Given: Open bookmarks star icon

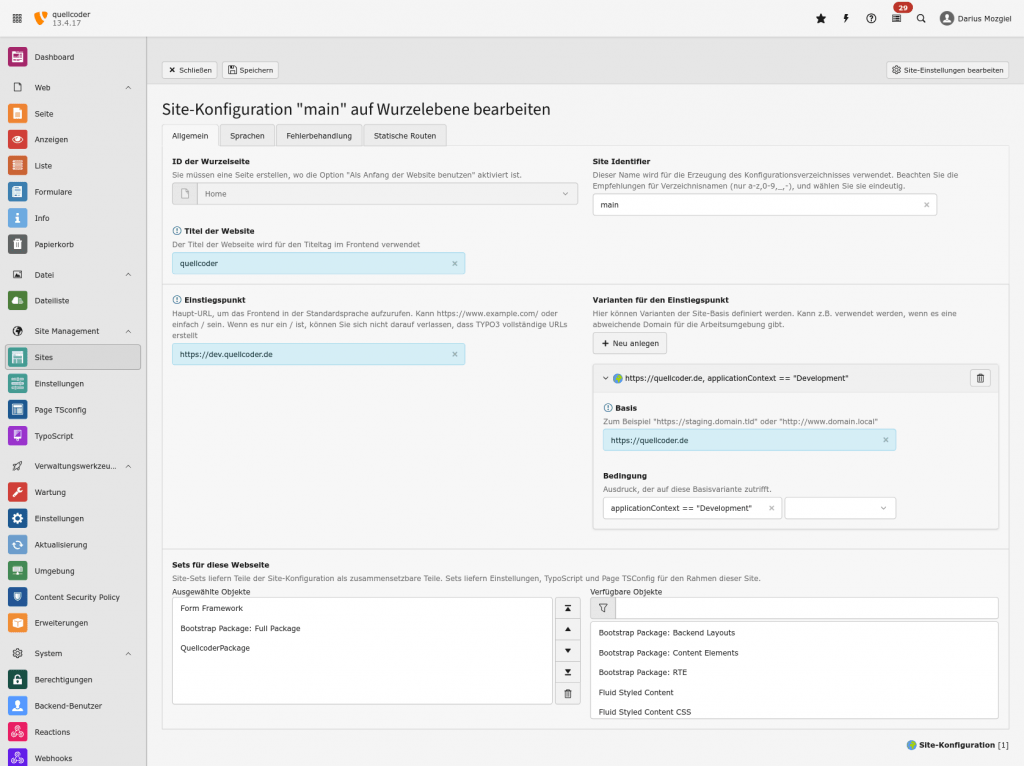Looking at the screenshot, I should (821, 18).
